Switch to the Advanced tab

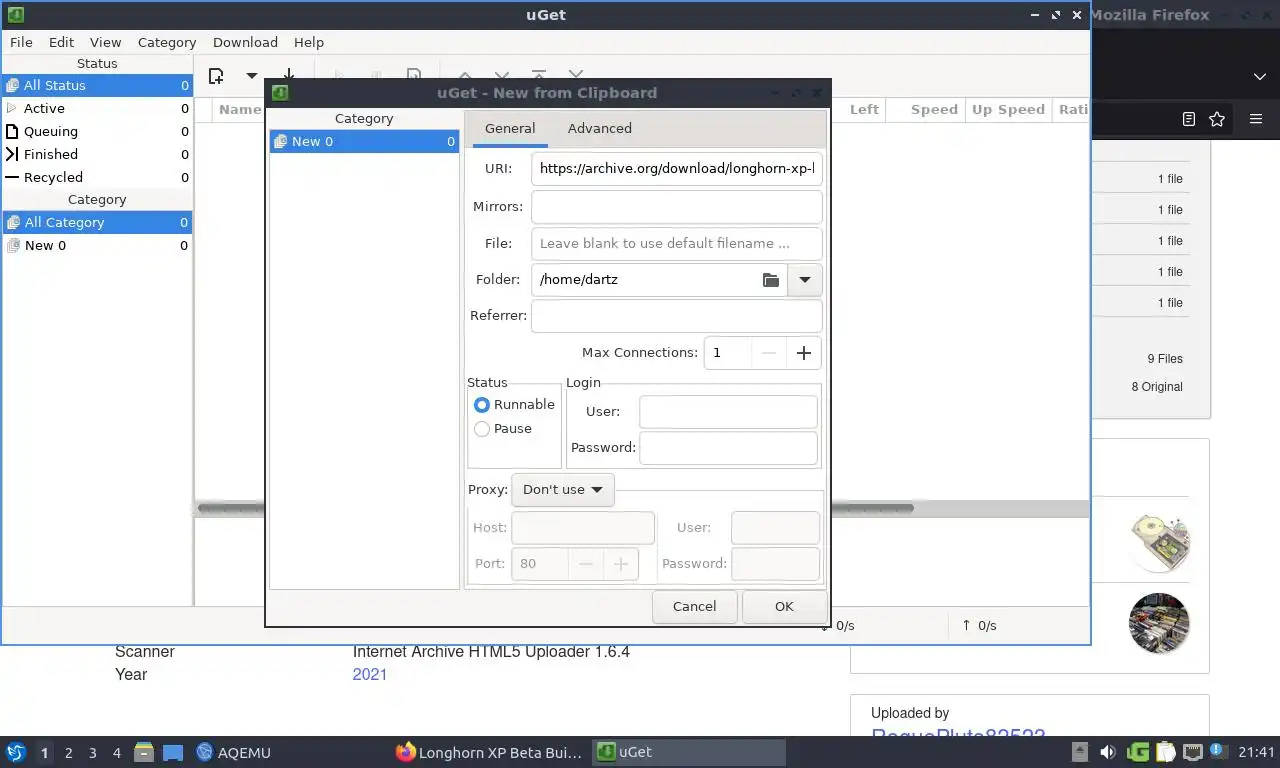click(x=600, y=128)
